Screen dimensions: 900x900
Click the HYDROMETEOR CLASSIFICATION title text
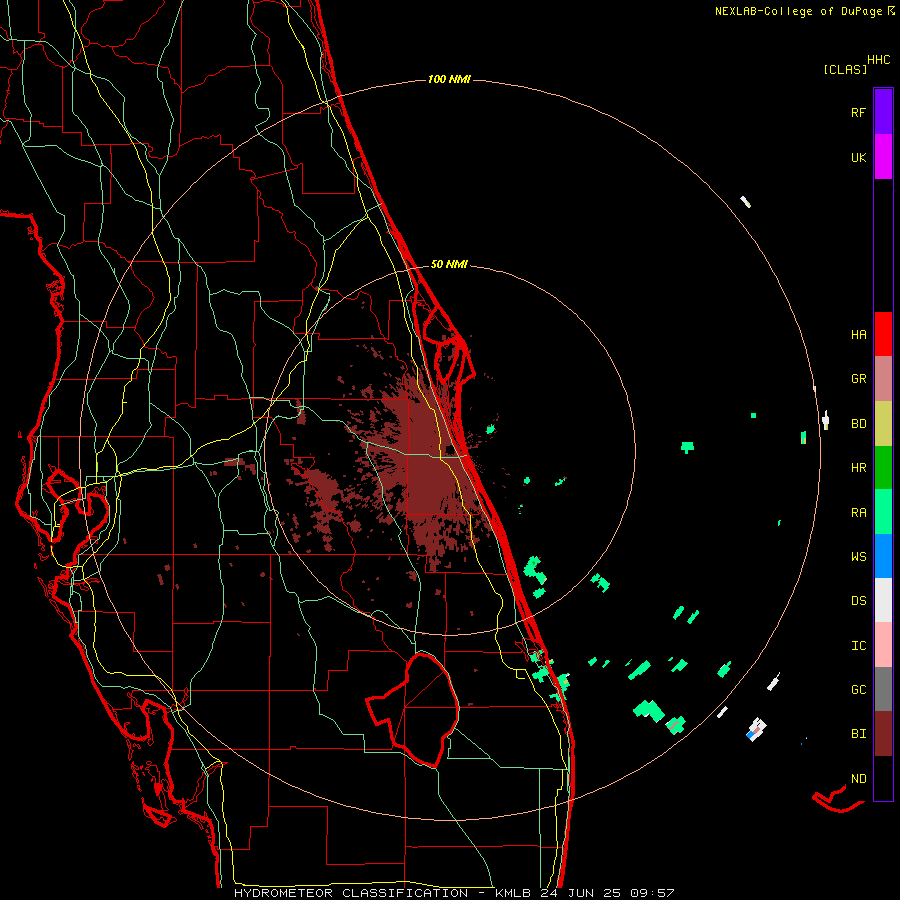tap(351, 893)
